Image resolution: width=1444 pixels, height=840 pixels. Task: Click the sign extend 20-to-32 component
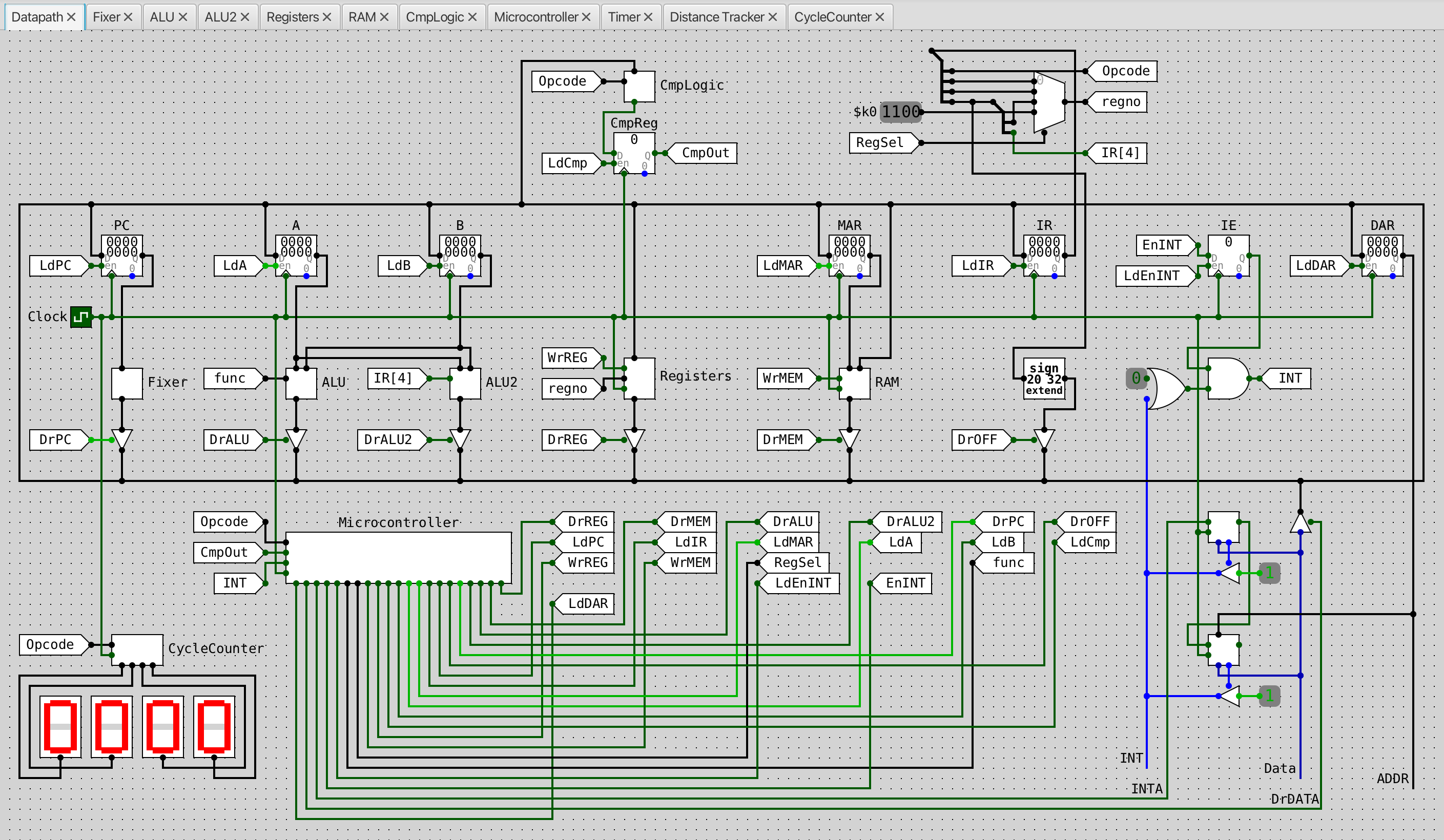(1044, 379)
